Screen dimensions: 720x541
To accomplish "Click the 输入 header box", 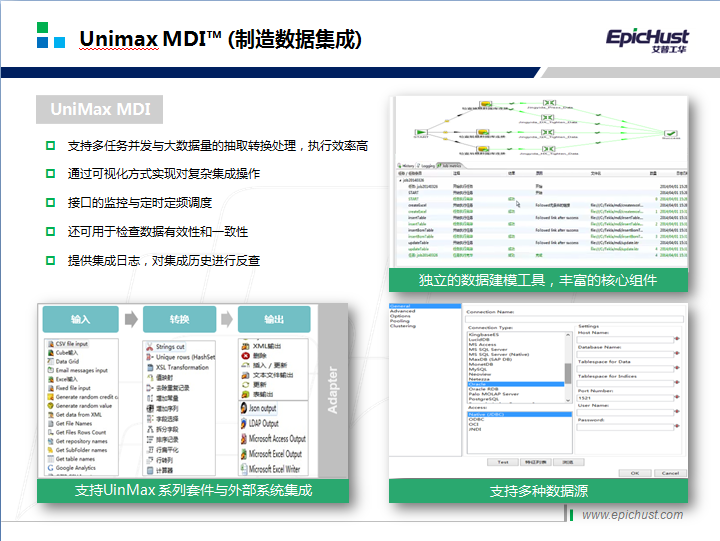I will point(80,319).
